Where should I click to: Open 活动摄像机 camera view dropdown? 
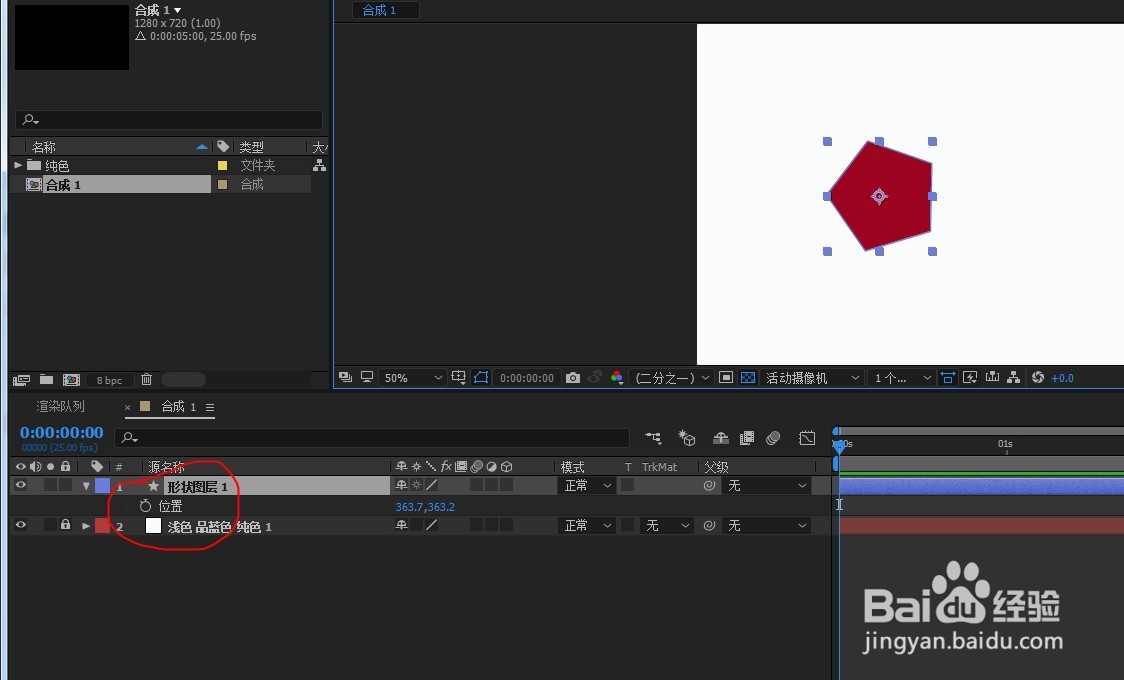click(x=811, y=378)
